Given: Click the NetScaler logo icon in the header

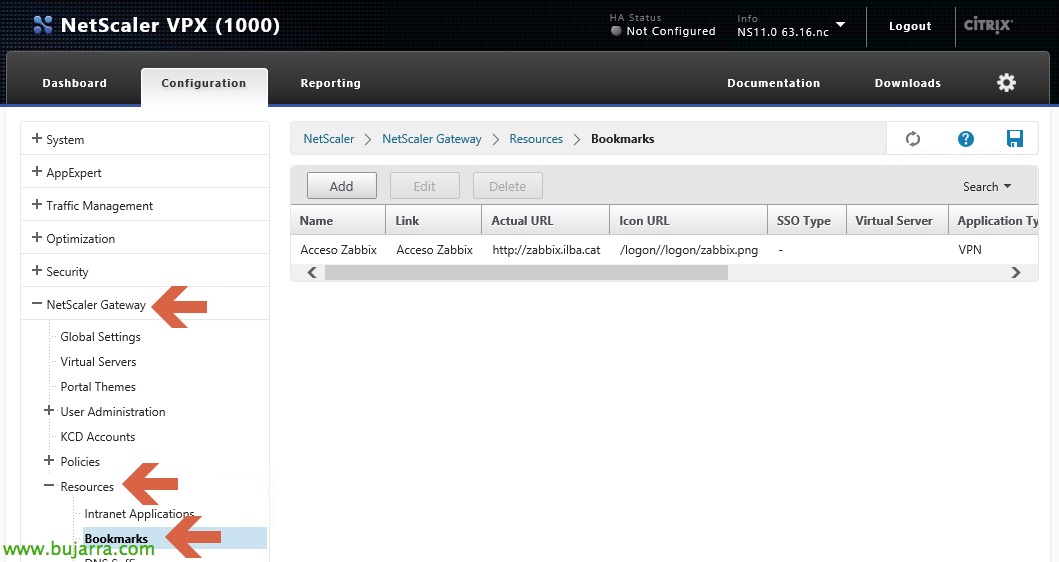Looking at the screenshot, I should click(43, 25).
